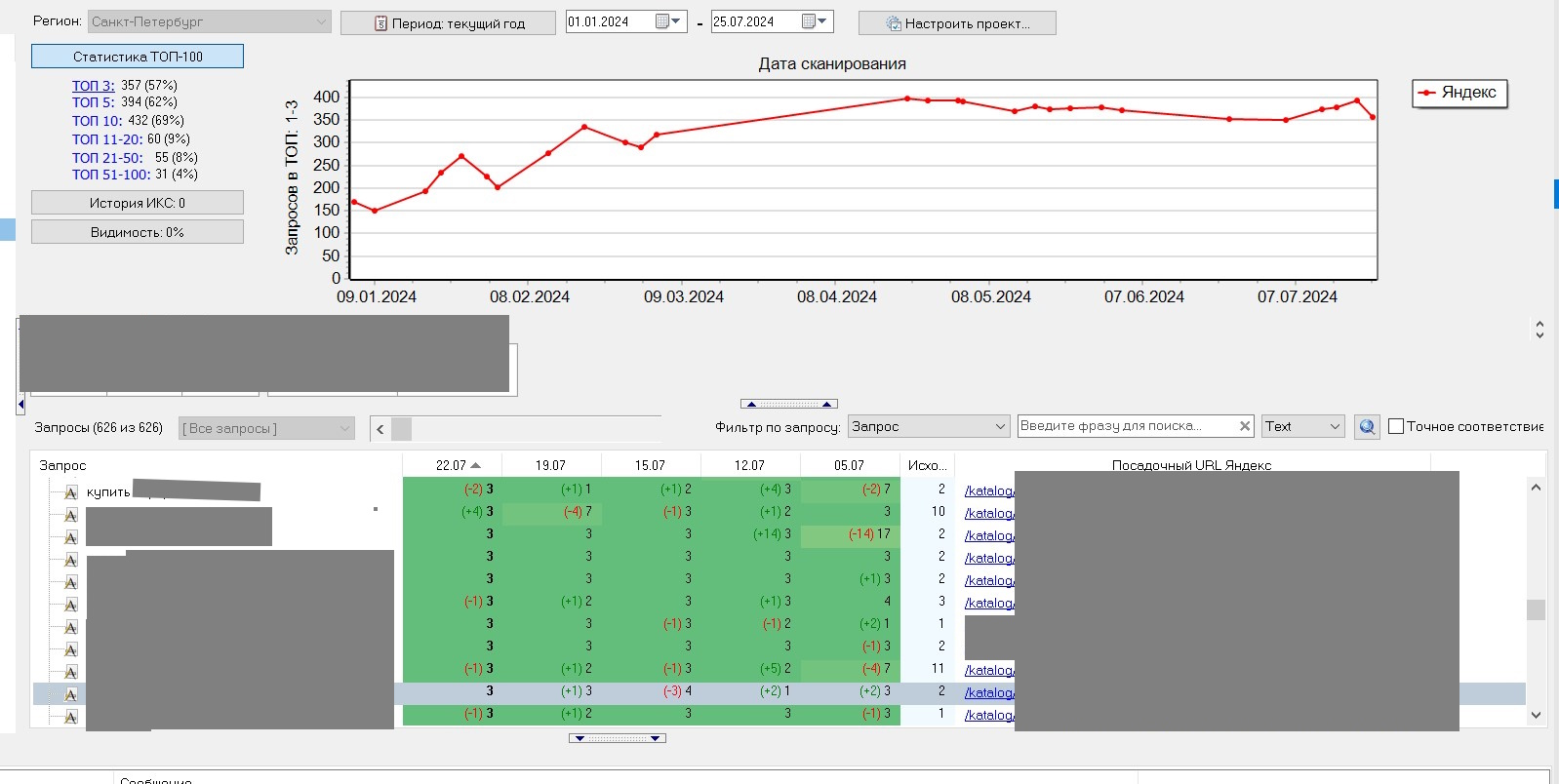The image size is (1559, 784).
Task: Click the horizontal scrollbar thumb next to '[Все запросы]'
Action: coord(401,428)
